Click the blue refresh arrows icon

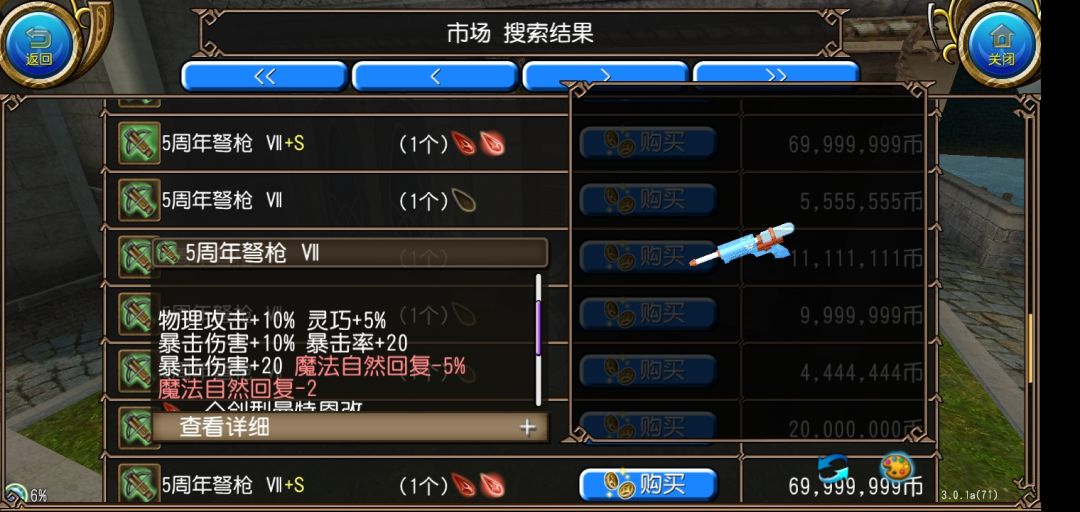click(833, 469)
